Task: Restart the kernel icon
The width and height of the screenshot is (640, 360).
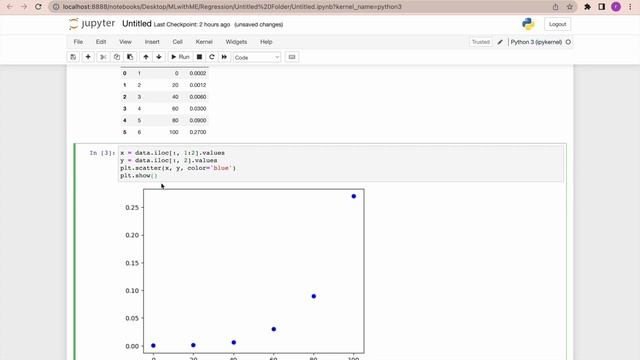Action: click(211, 57)
